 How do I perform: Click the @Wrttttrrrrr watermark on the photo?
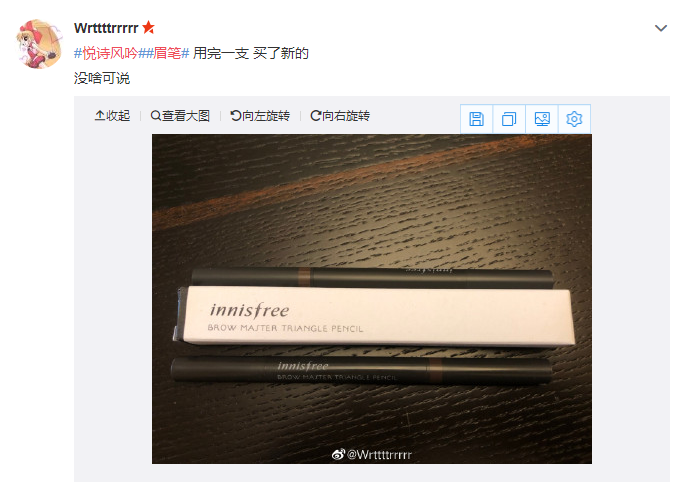click(x=372, y=454)
